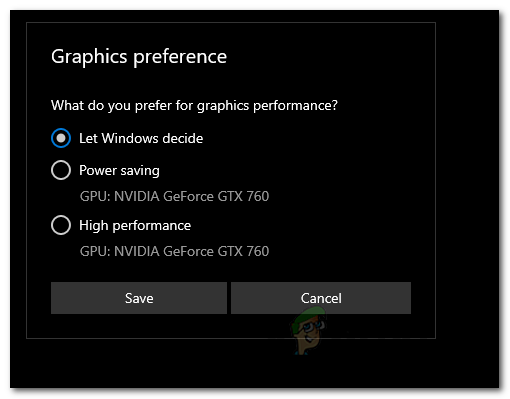Viewport: 510px width, 399px height.
Task: Select the Let Windows decide radio button
Action: pos(61,138)
